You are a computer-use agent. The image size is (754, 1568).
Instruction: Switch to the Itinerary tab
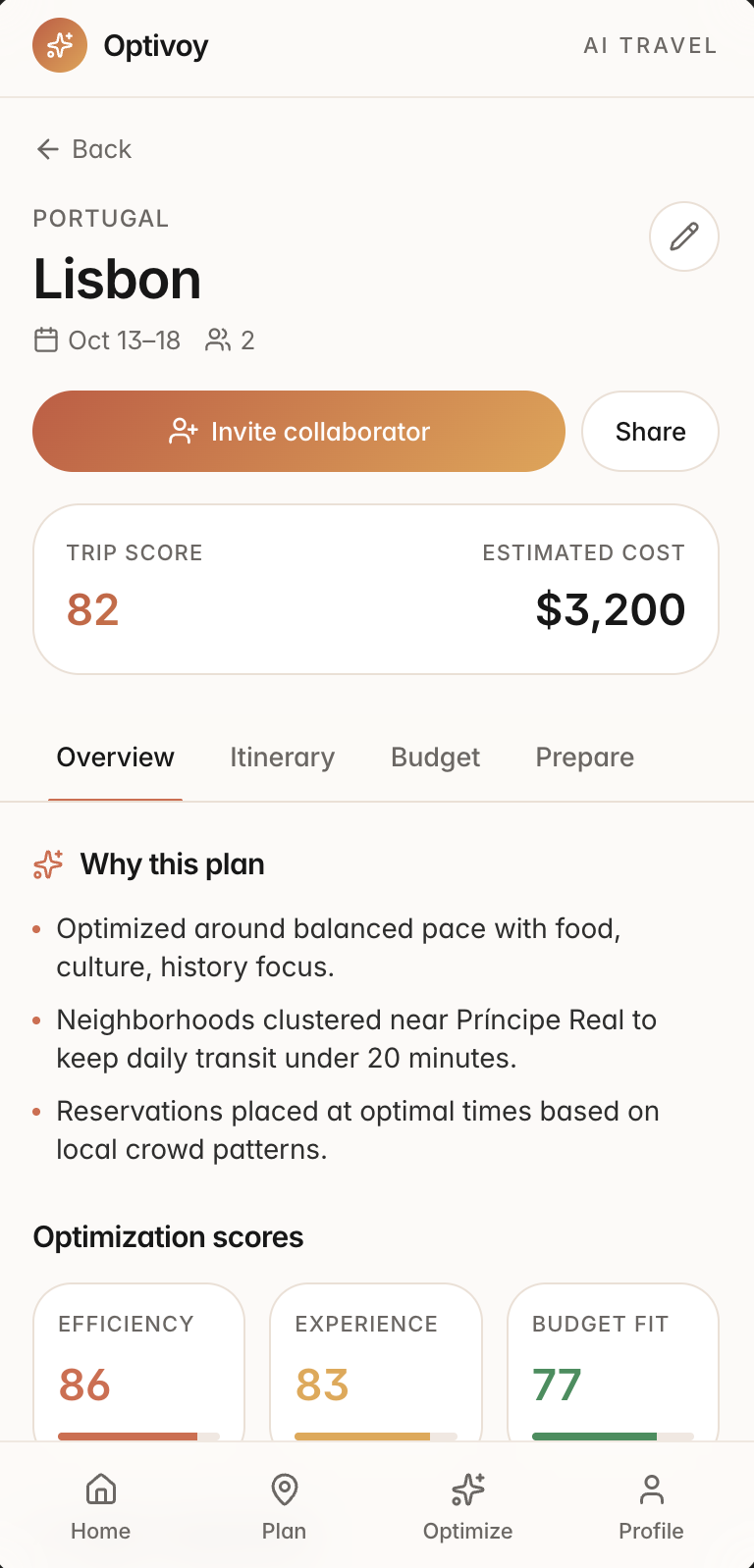pyautogui.click(x=282, y=758)
